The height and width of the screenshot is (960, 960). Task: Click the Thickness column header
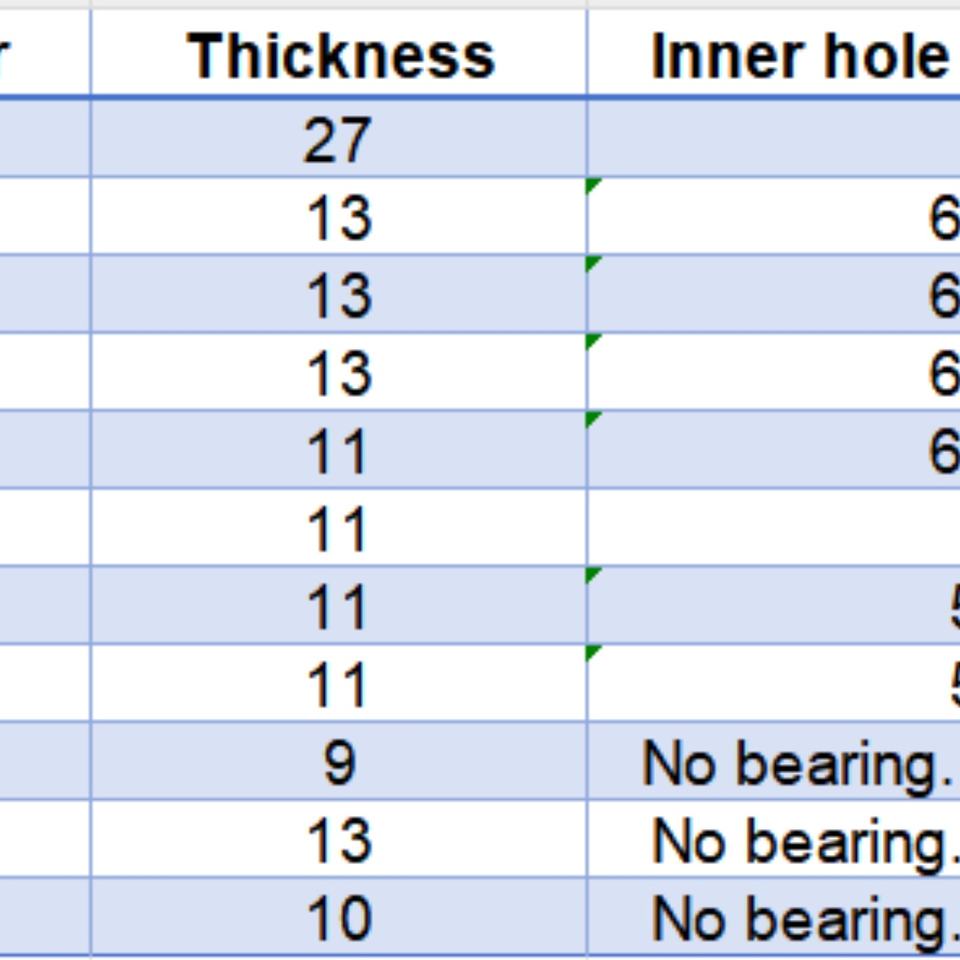click(340, 56)
